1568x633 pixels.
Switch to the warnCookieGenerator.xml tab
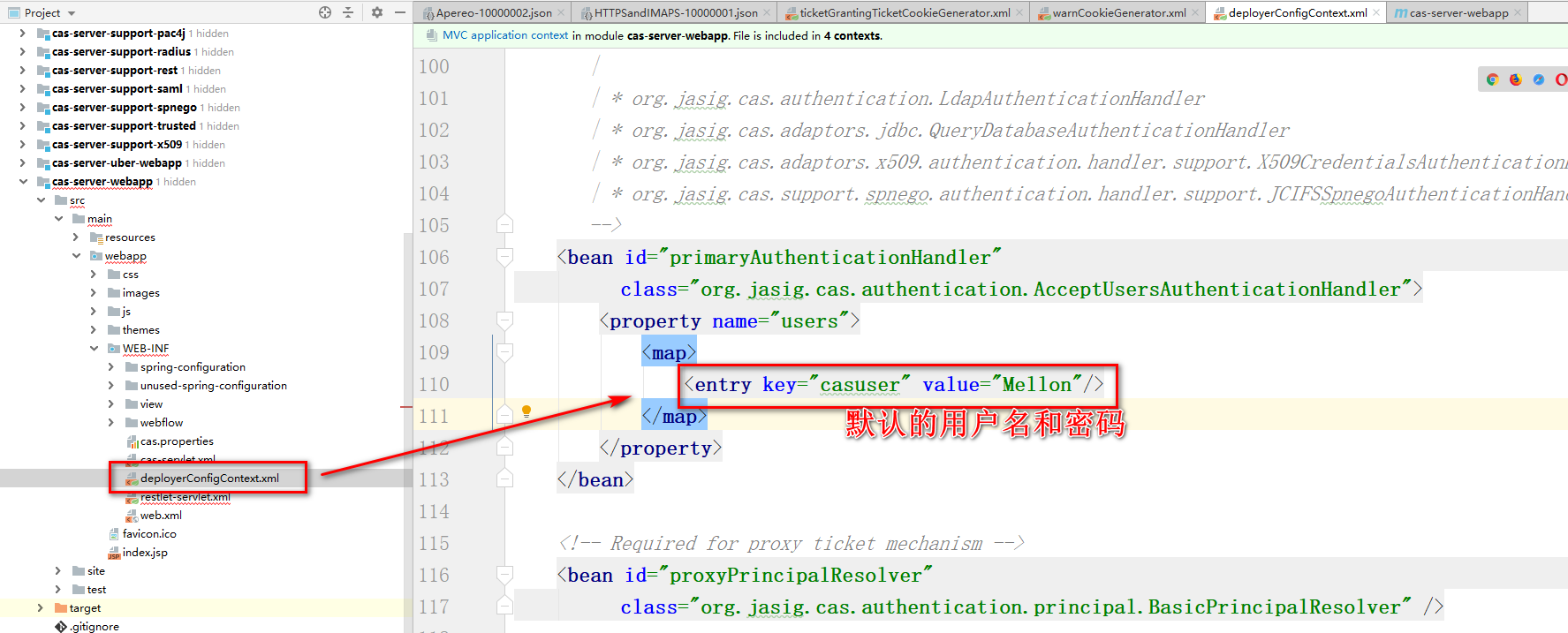[1118, 12]
